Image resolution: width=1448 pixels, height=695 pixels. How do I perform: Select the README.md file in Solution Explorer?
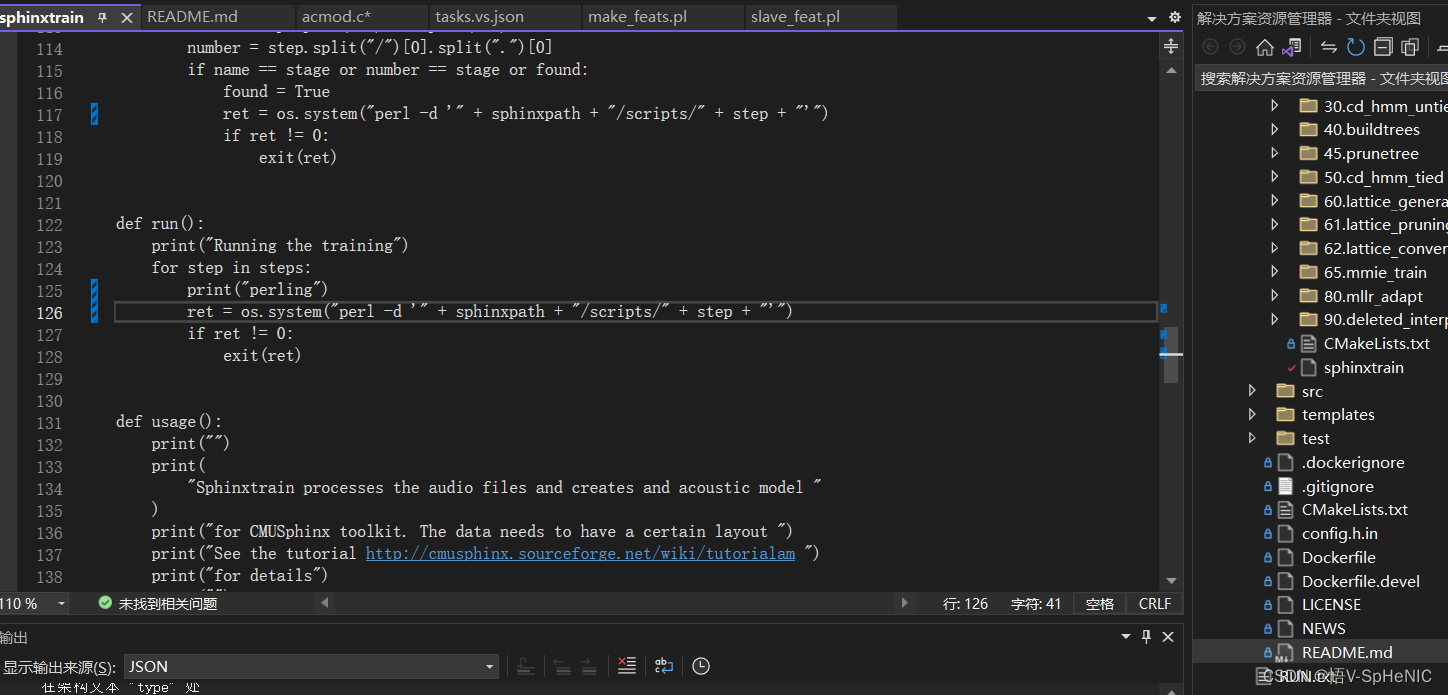coord(1349,652)
